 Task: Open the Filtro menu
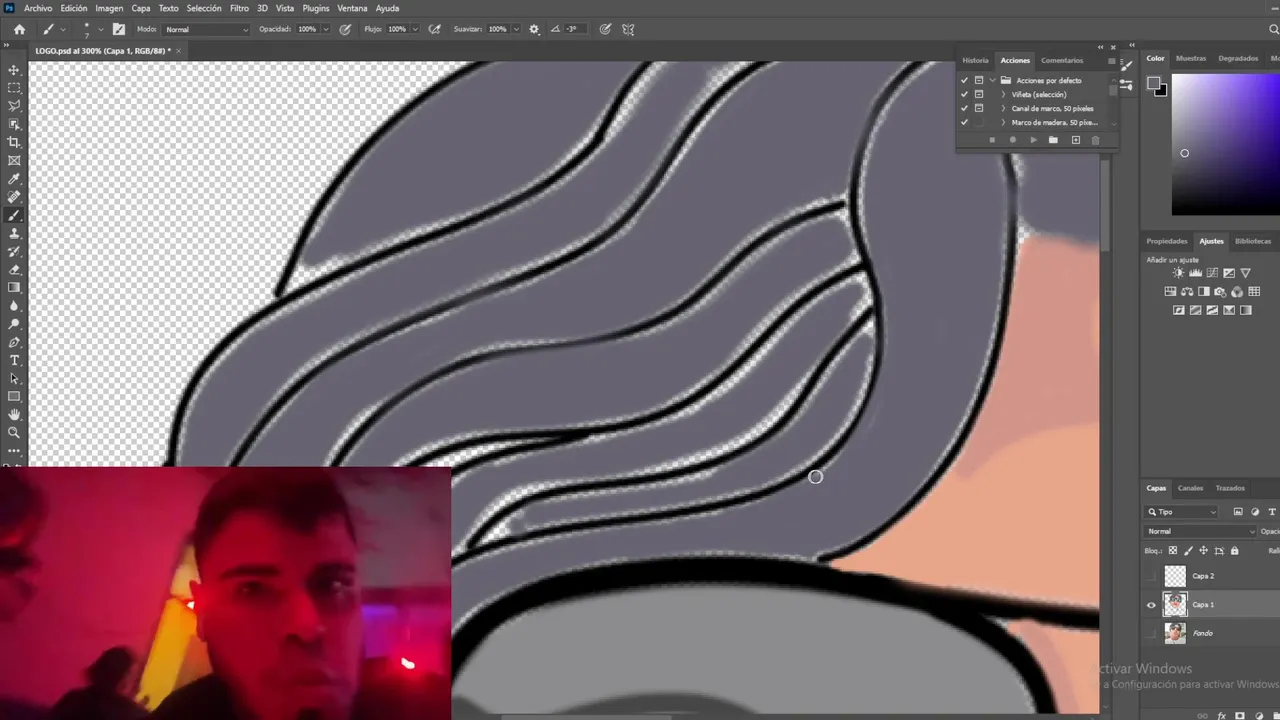point(239,8)
